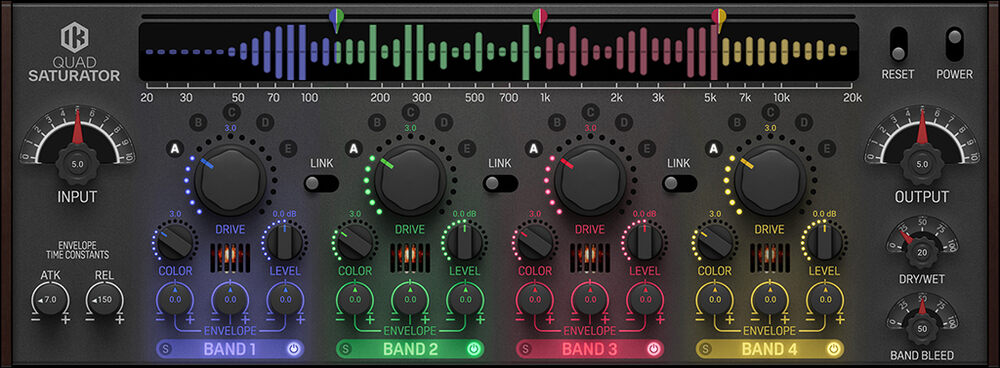Flip the main POWER switch
This screenshot has height=368, width=1000.
point(955,44)
